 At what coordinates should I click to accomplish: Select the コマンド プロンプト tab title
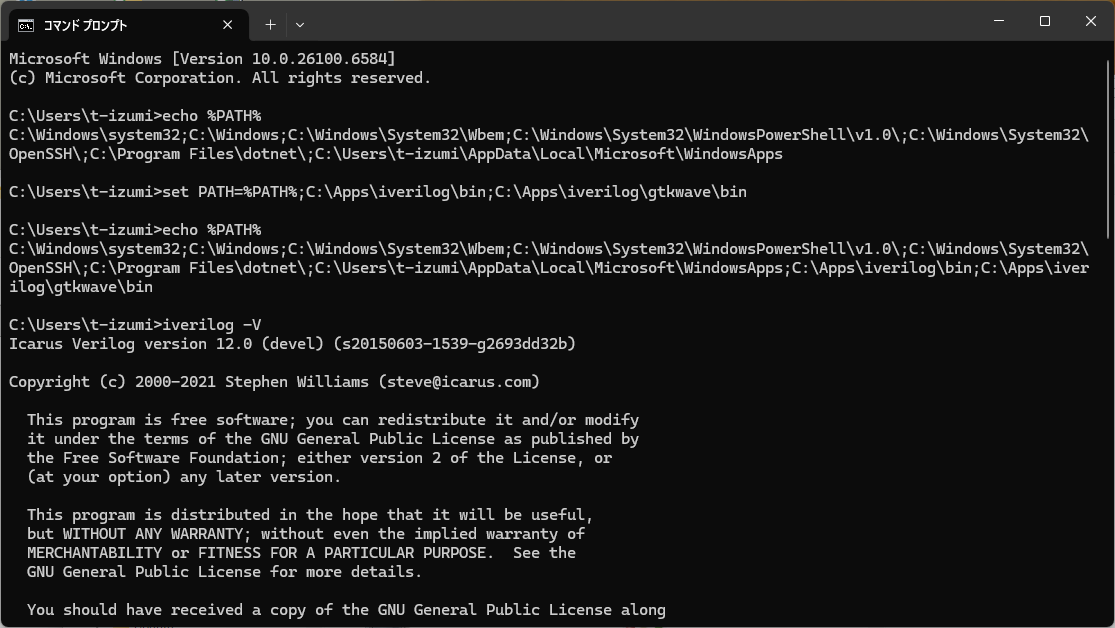coord(85,24)
